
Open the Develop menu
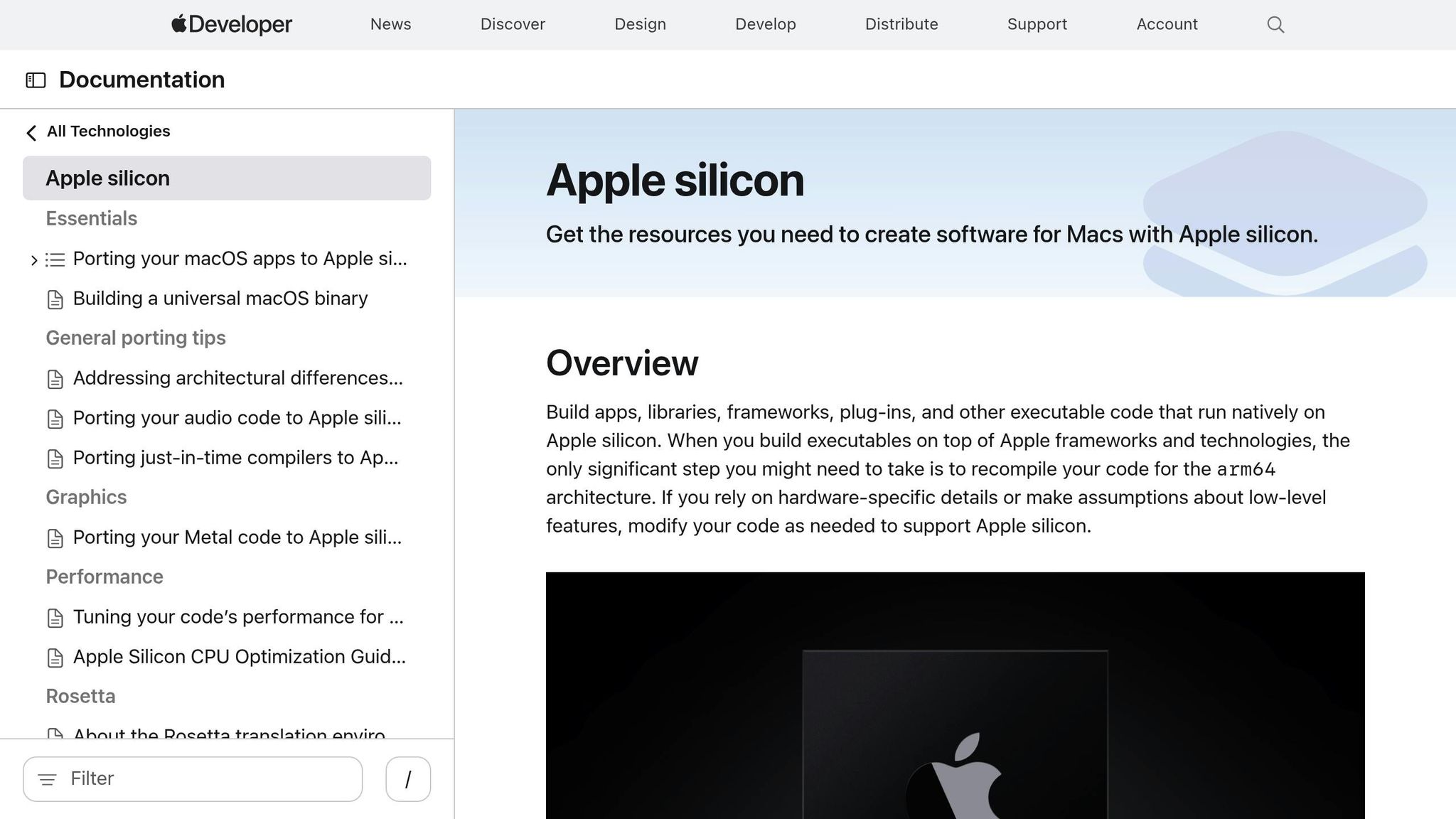(765, 25)
